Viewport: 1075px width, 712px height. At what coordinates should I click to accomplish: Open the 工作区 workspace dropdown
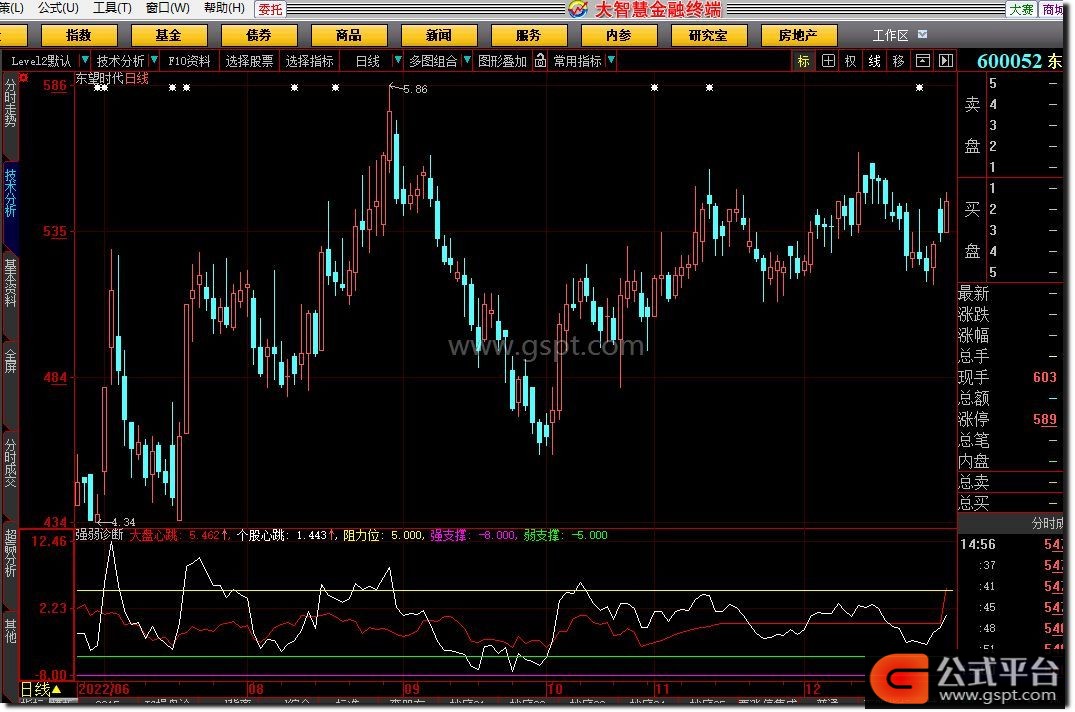pyautogui.click(x=923, y=34)
